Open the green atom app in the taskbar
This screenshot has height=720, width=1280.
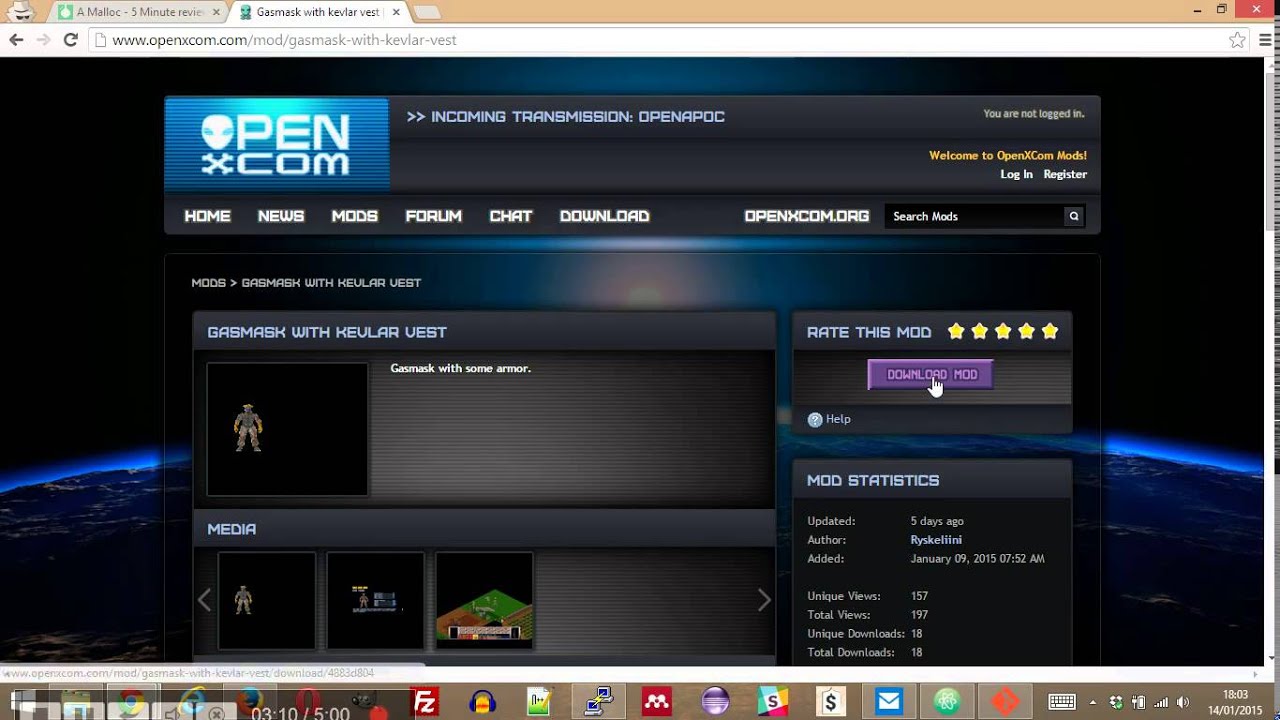click(x=947, y=702)
